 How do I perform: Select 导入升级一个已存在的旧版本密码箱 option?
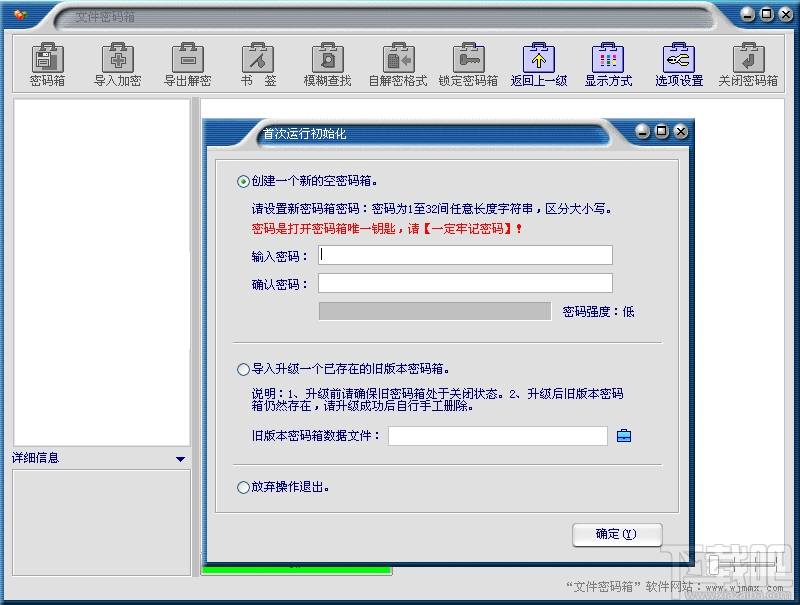point(243,369)
